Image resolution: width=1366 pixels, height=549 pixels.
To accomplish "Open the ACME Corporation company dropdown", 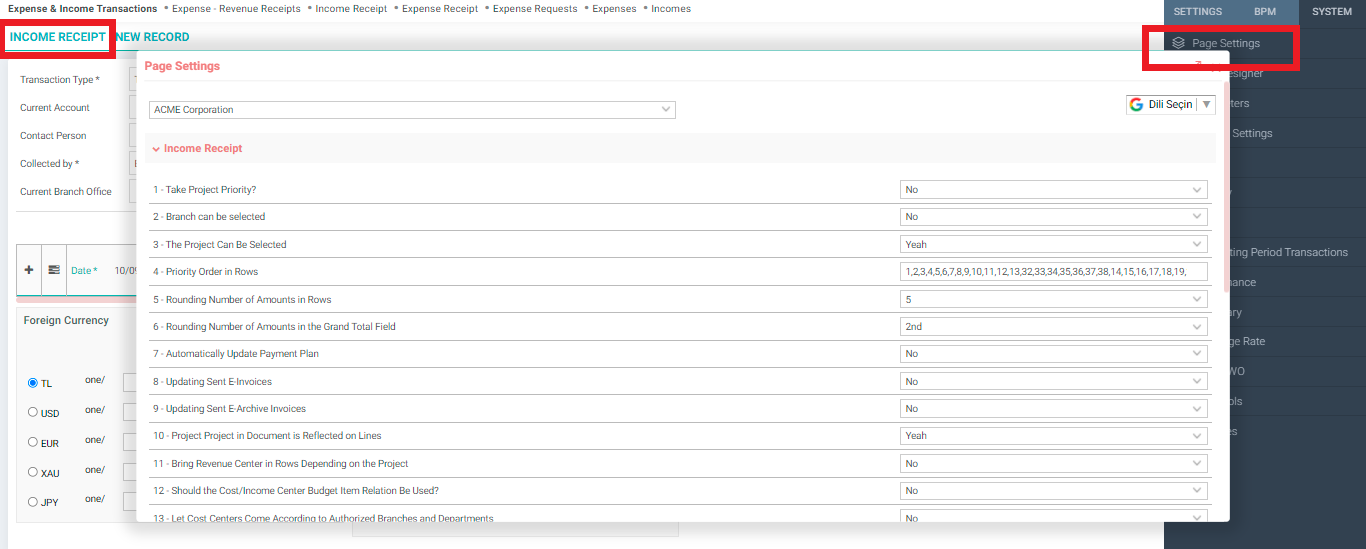I will tap(412, 110).
